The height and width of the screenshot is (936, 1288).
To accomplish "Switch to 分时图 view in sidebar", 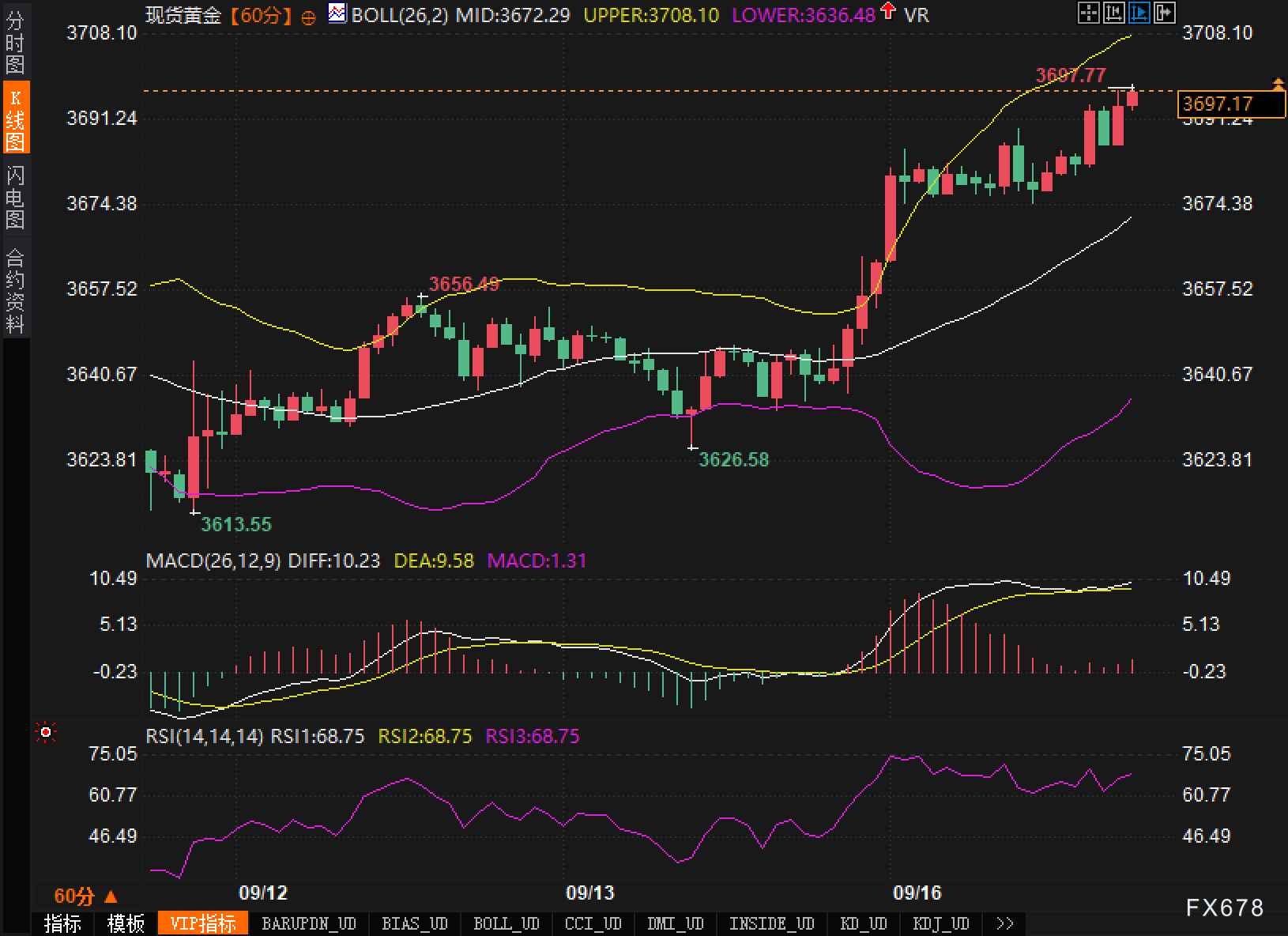I will pyautogui.click(x=15, y=43).
